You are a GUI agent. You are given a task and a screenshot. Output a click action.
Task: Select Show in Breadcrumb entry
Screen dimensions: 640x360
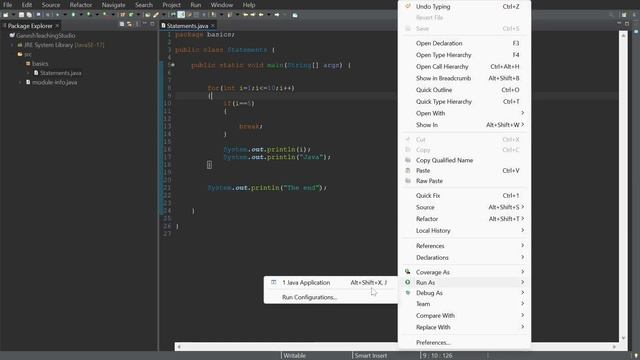tap(464, 78)
